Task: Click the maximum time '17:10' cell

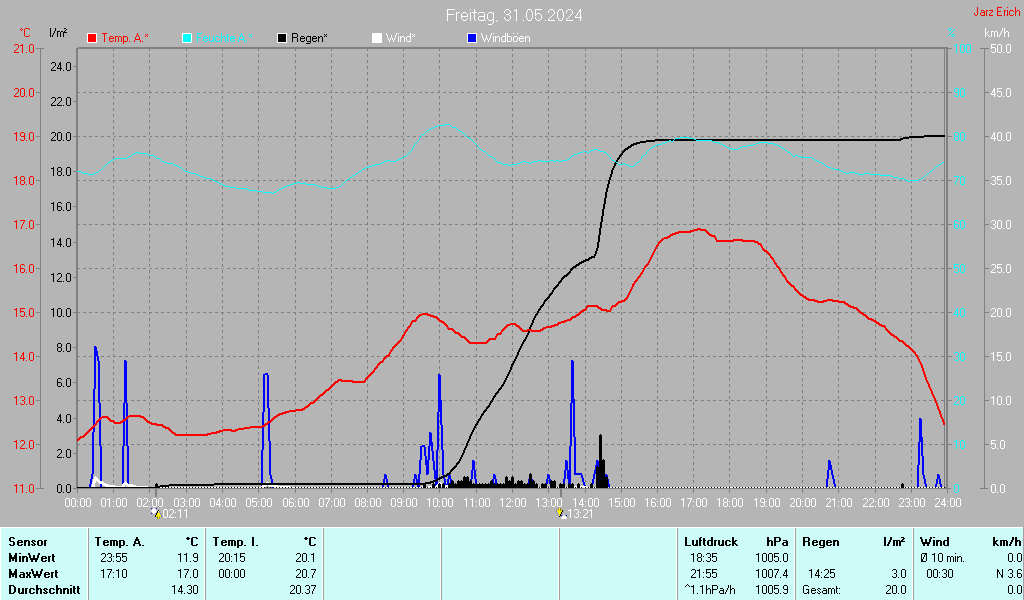Action: (114, 574)
